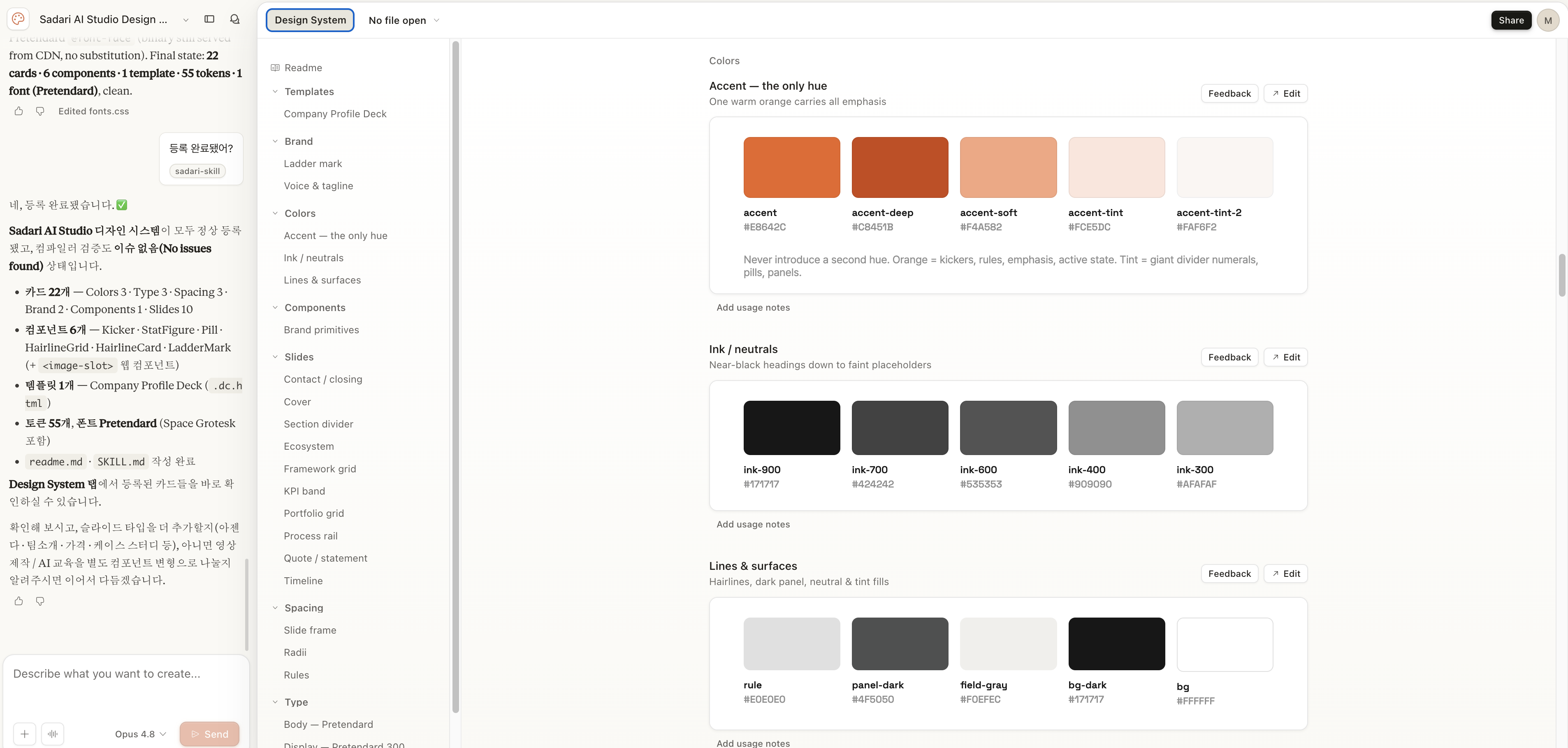Toggle the sidebar panel icon
The width and height of the screenshot is (1568, 748).
209,19
